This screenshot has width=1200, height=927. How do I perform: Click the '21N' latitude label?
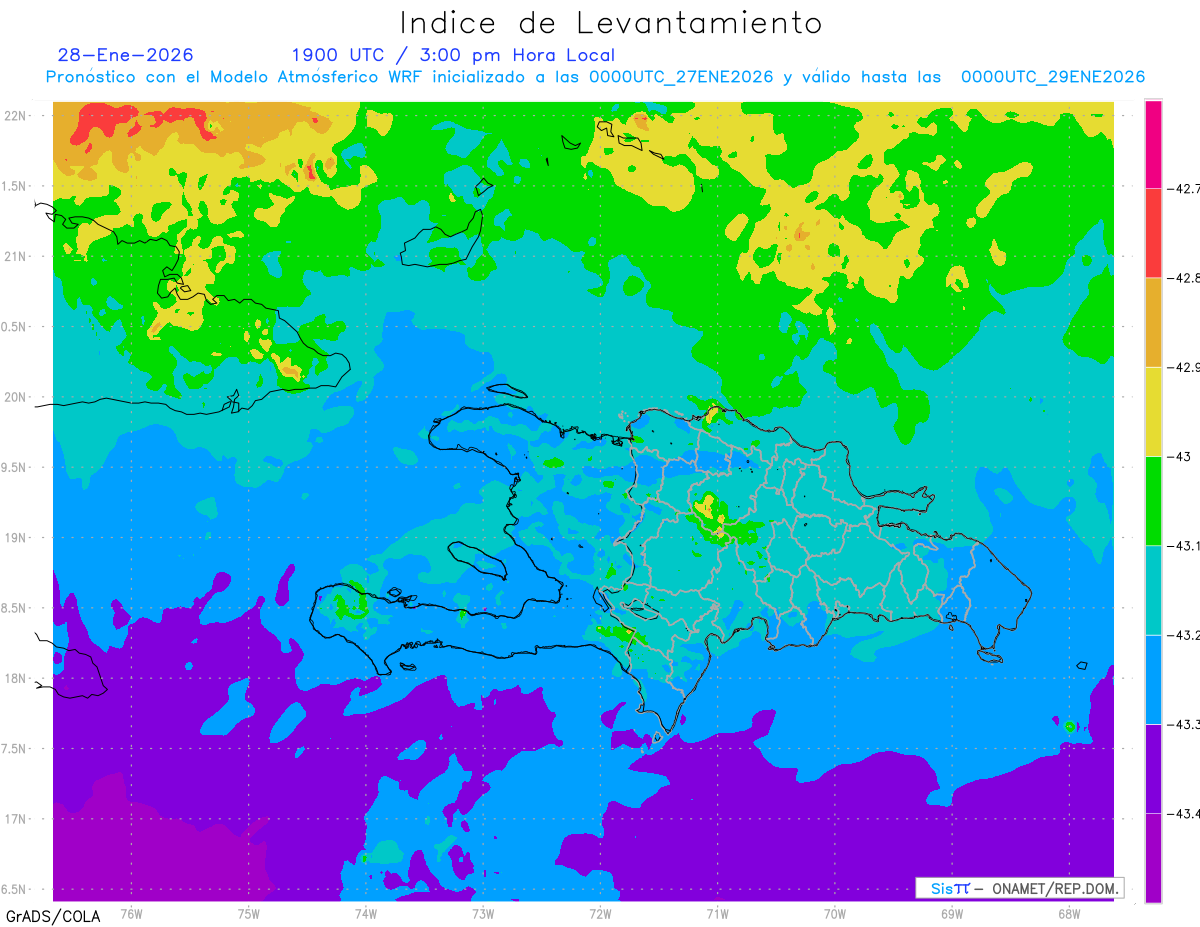pos(16,256)
